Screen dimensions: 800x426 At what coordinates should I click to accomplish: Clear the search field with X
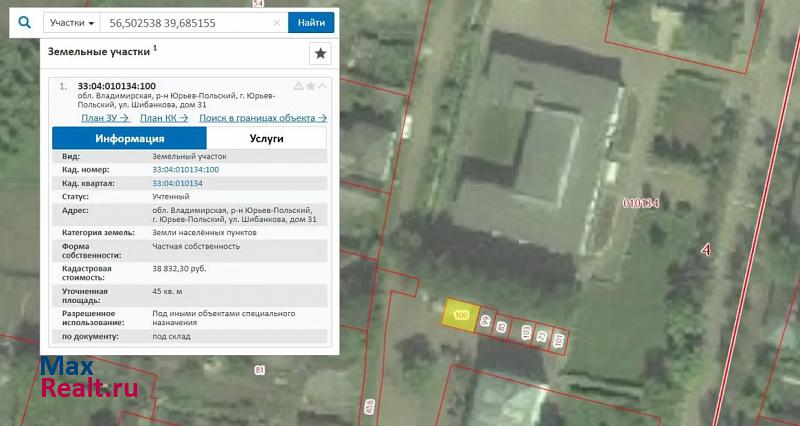(277, 22)
